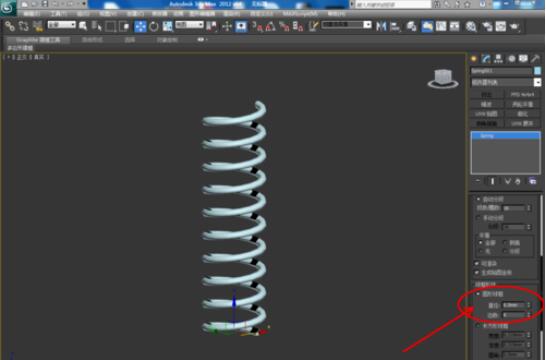Open the selection filter dropdown
546x360 pixels.
(x=62, y=25)
